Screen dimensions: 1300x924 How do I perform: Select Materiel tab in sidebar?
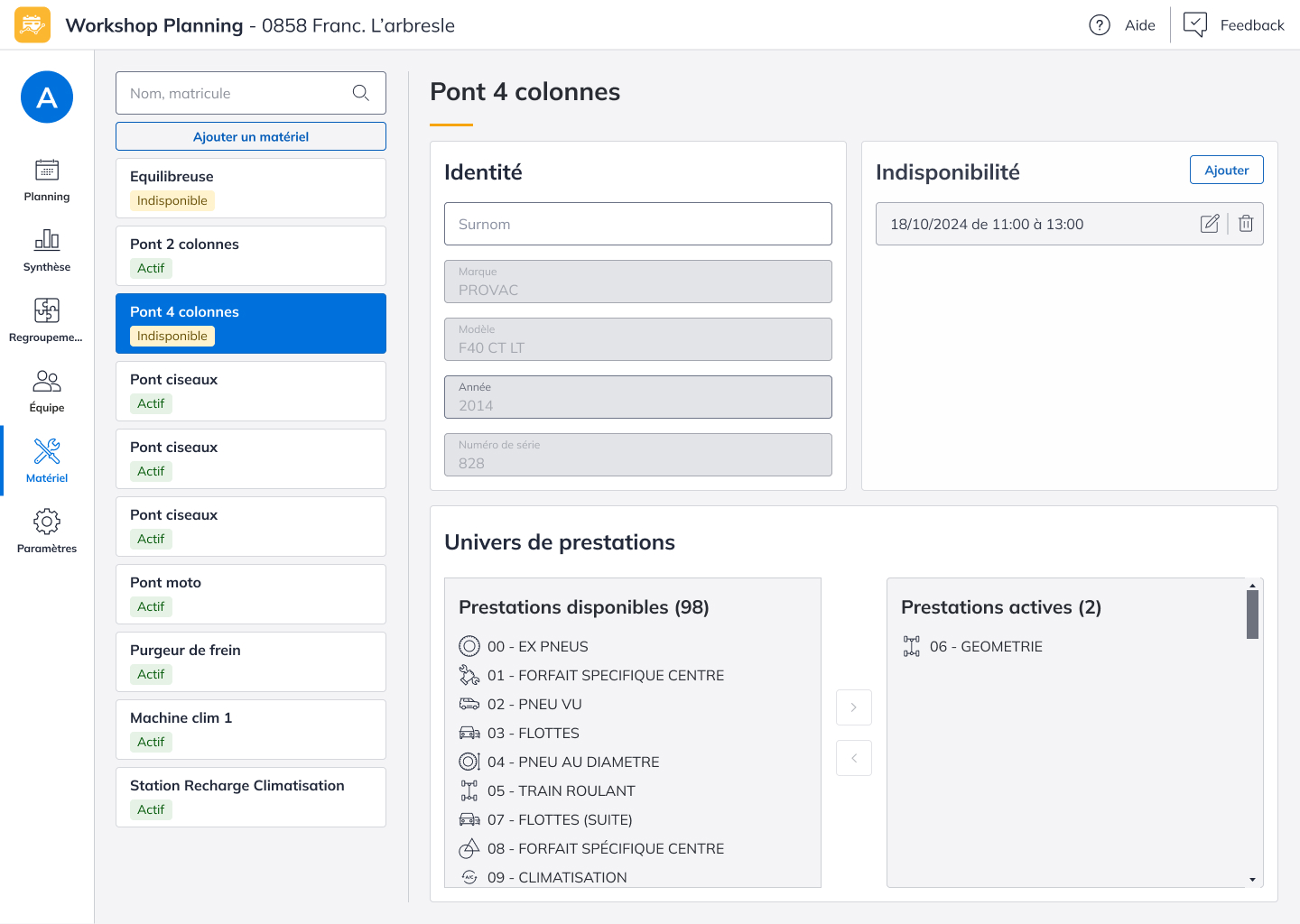47,461
